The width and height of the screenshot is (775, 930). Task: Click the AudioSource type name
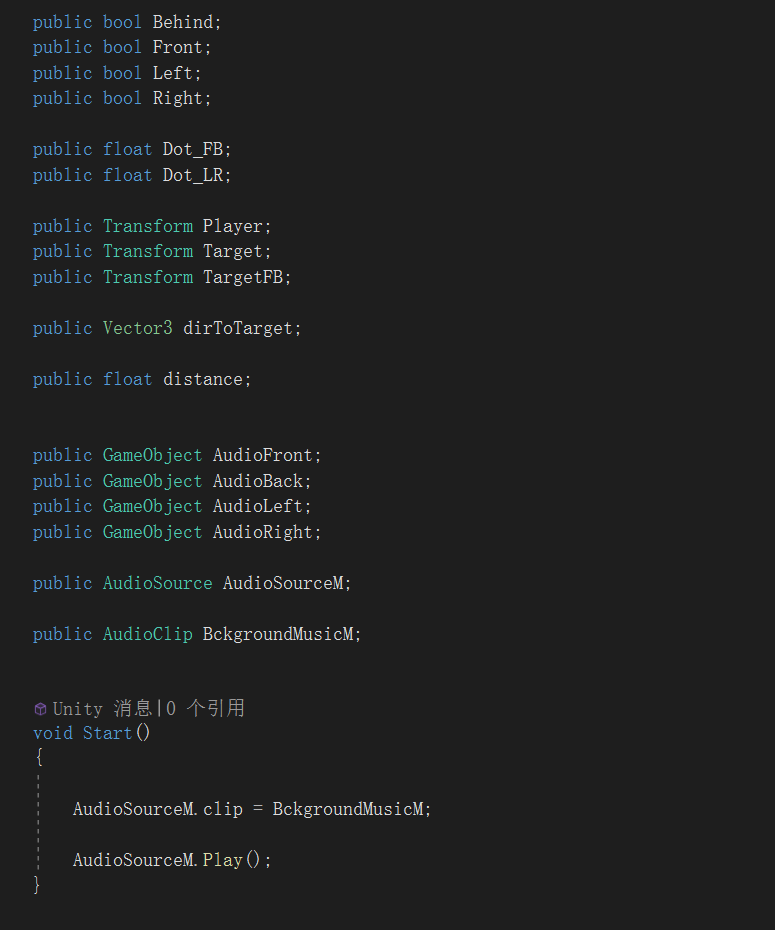(x=158, y=583)
